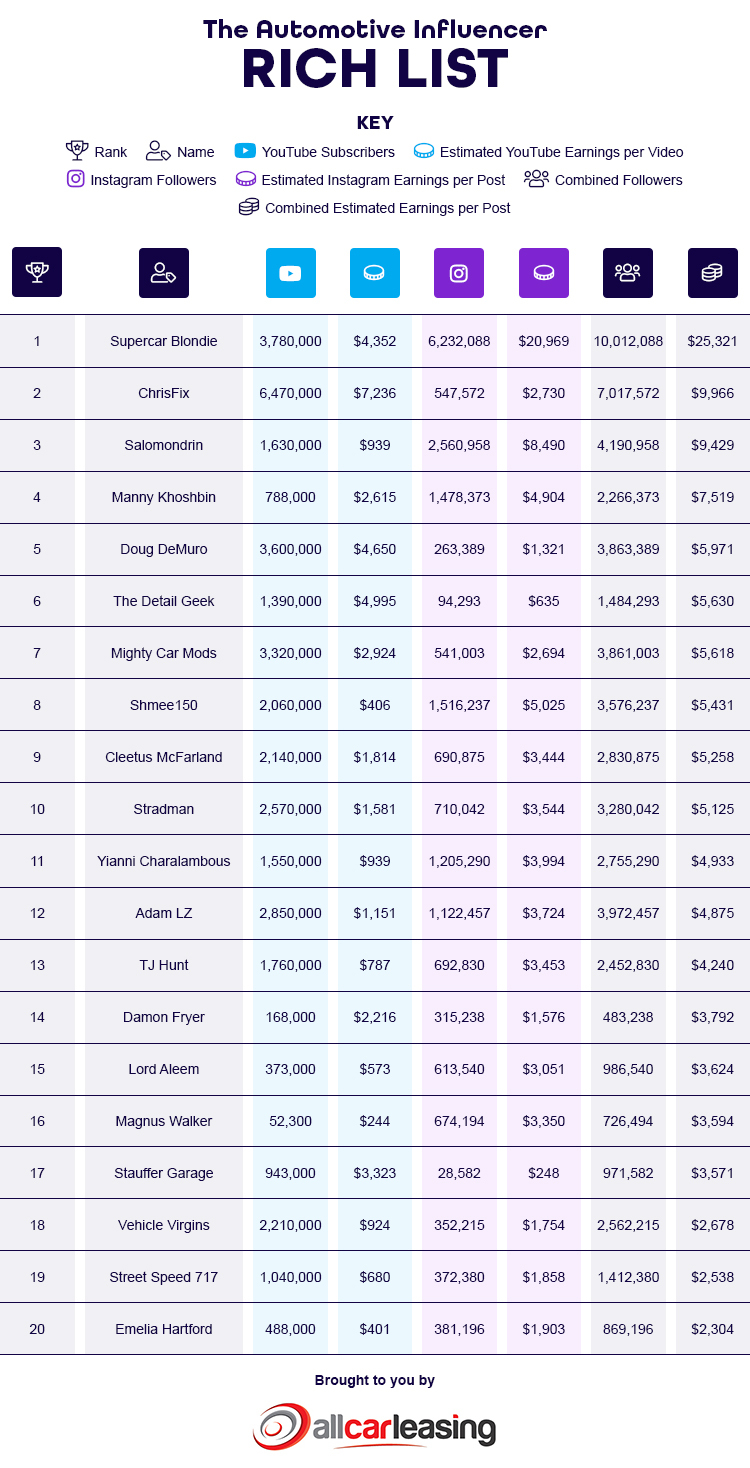750x1468 pixels.
Task: Click the trophy Rank column header icon
Action: [x=37, y=272]
